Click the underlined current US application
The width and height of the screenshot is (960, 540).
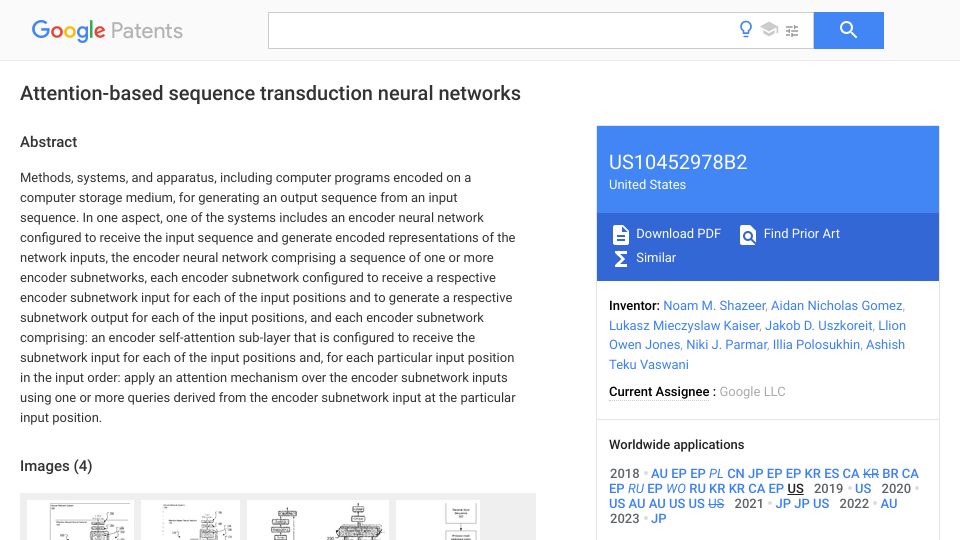795,489
